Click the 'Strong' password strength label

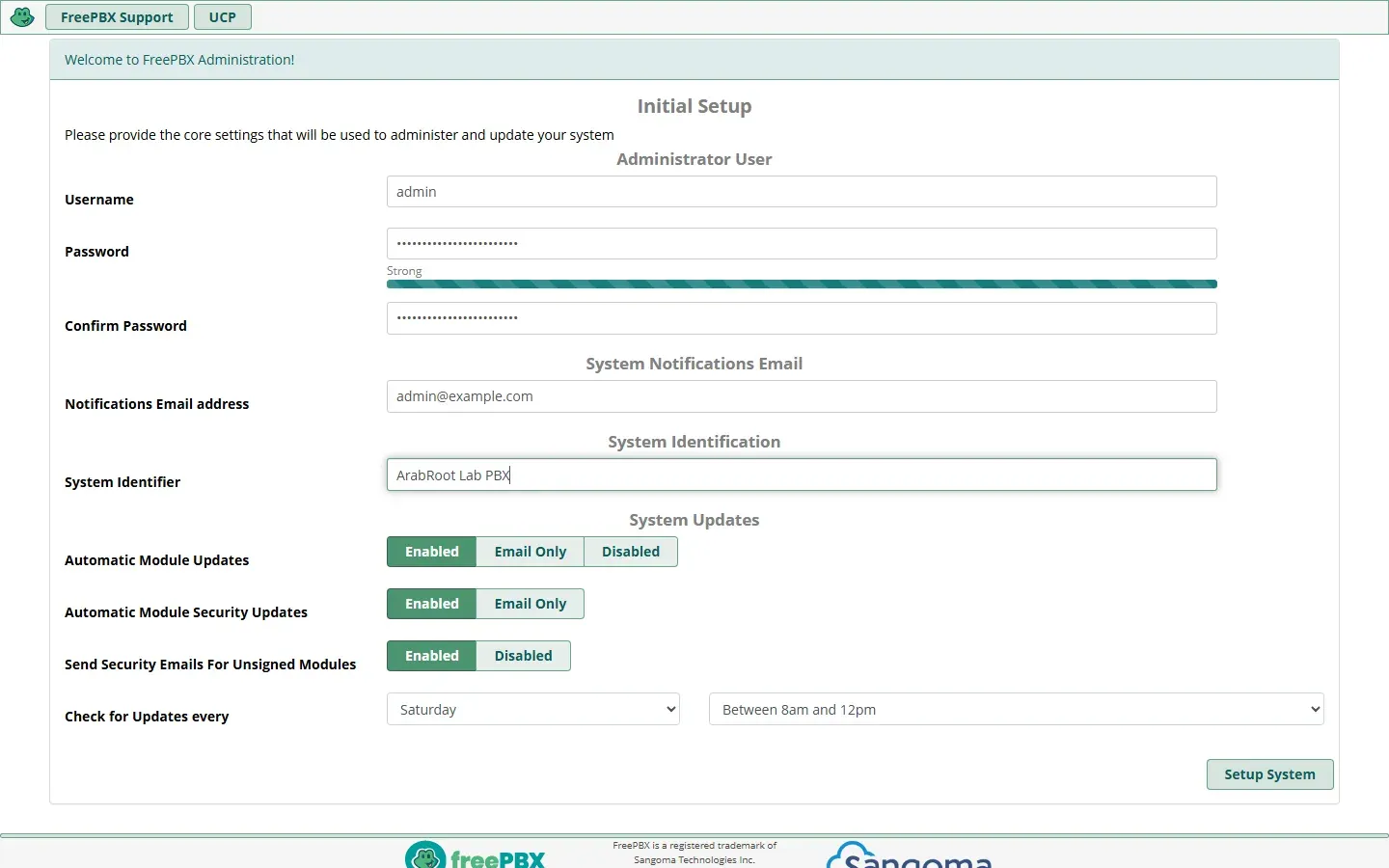[404, 271]
